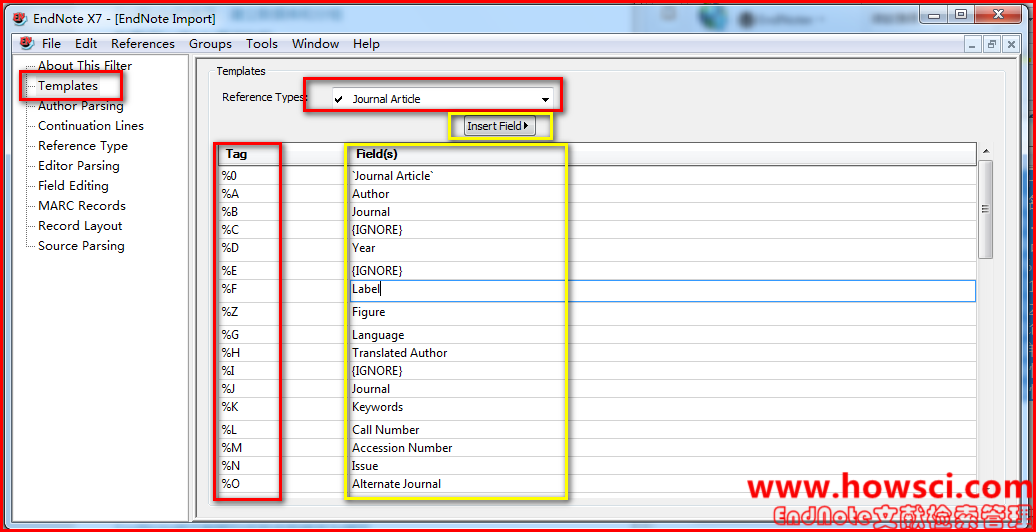Select MARC Records in sidebar
1036x532 pixels.
point(82,206)
